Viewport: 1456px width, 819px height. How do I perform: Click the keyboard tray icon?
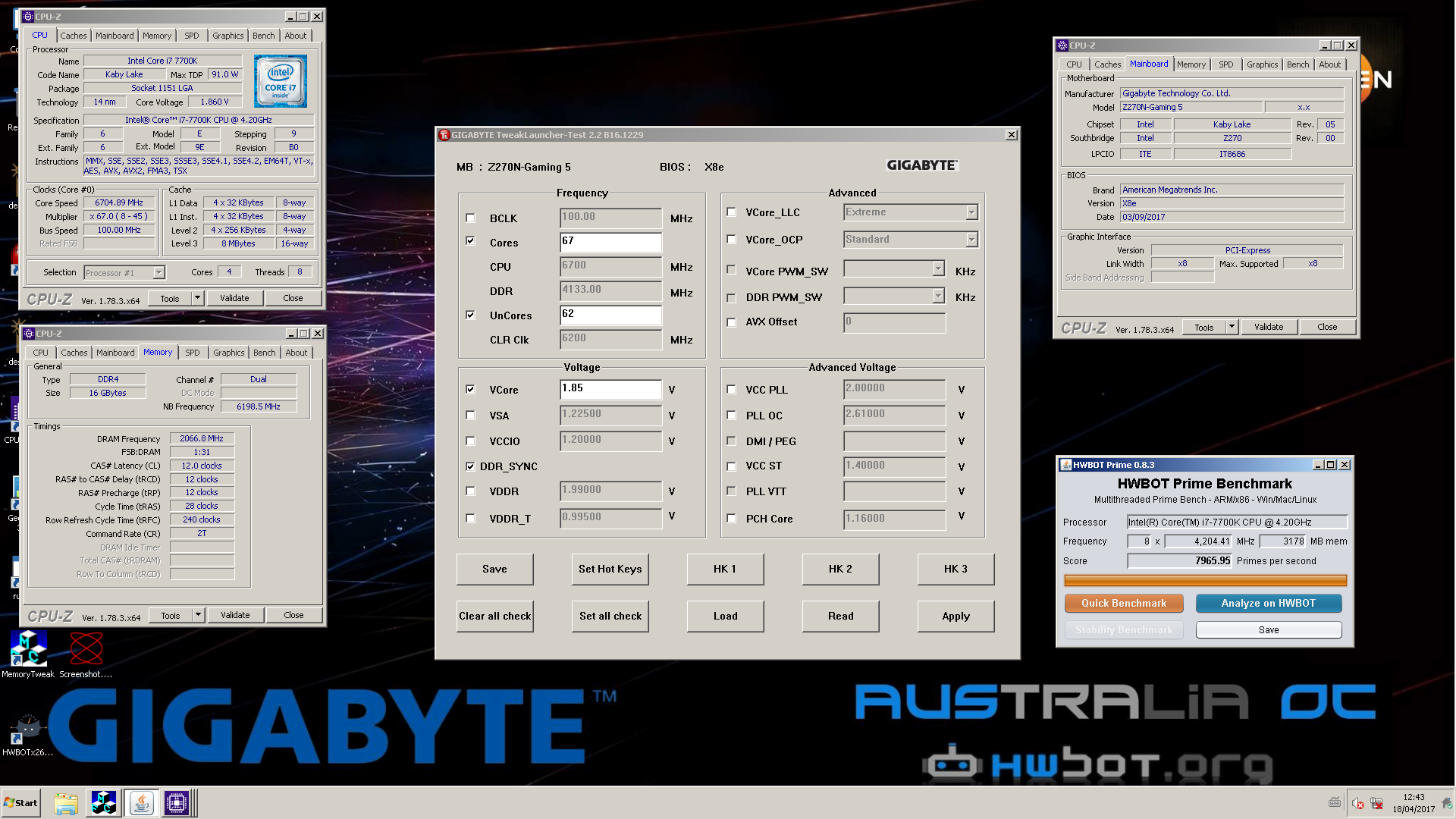pyautogui.click(x=1335, y=803)
